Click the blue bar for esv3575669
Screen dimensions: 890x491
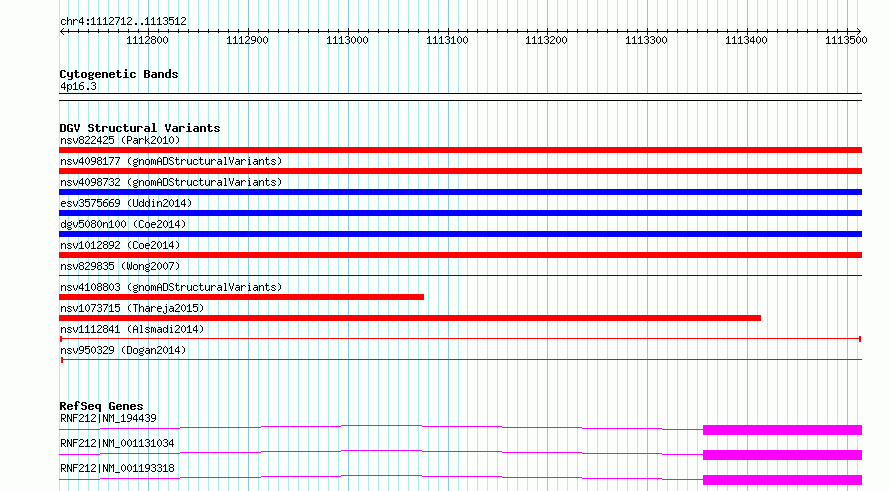(x=460, y=213)
